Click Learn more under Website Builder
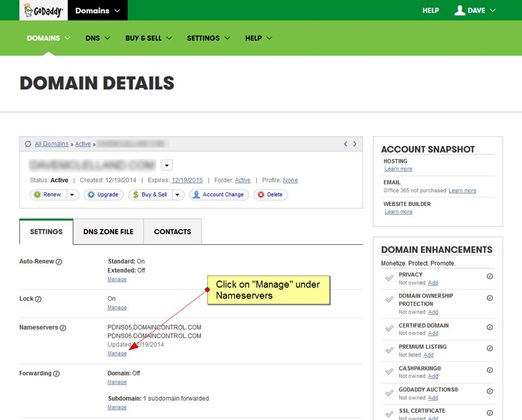 pyautogui.click(x=398, y=212)
